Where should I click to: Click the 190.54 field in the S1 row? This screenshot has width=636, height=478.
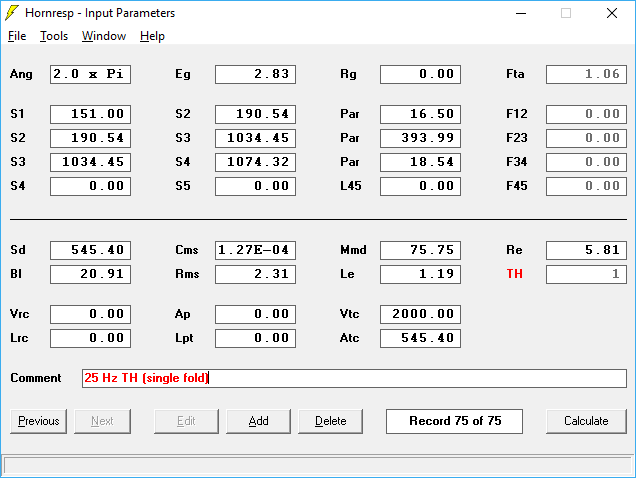256,114
